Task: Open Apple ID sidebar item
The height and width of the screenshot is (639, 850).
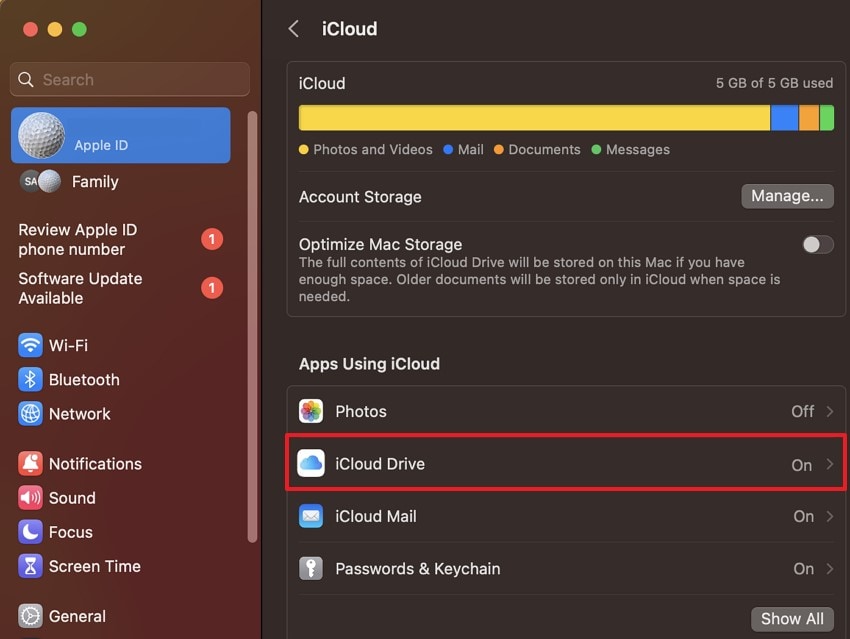Action: (120, 135)
